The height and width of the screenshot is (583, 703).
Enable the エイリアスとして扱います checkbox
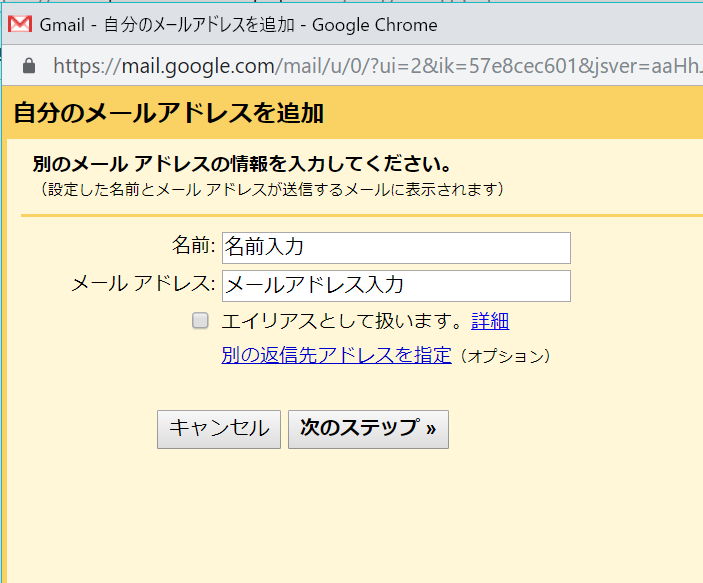coord(200,321)
